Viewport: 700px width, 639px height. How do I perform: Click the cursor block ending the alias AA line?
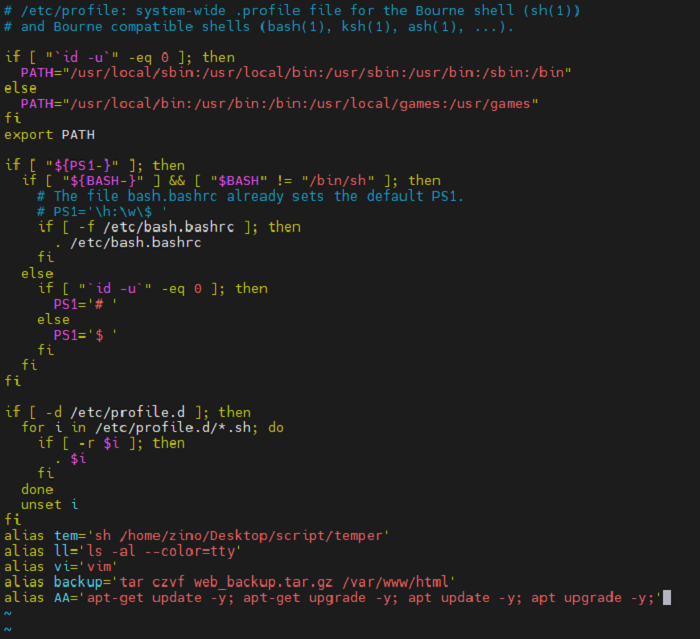coord(666,598)
